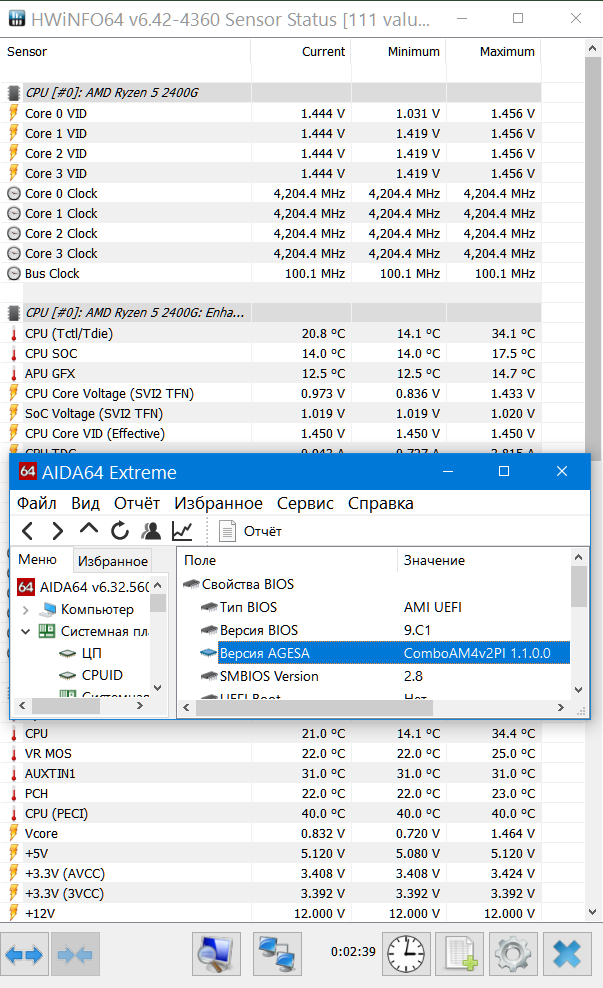Click the Значение column header

click(x=434, y=560)
